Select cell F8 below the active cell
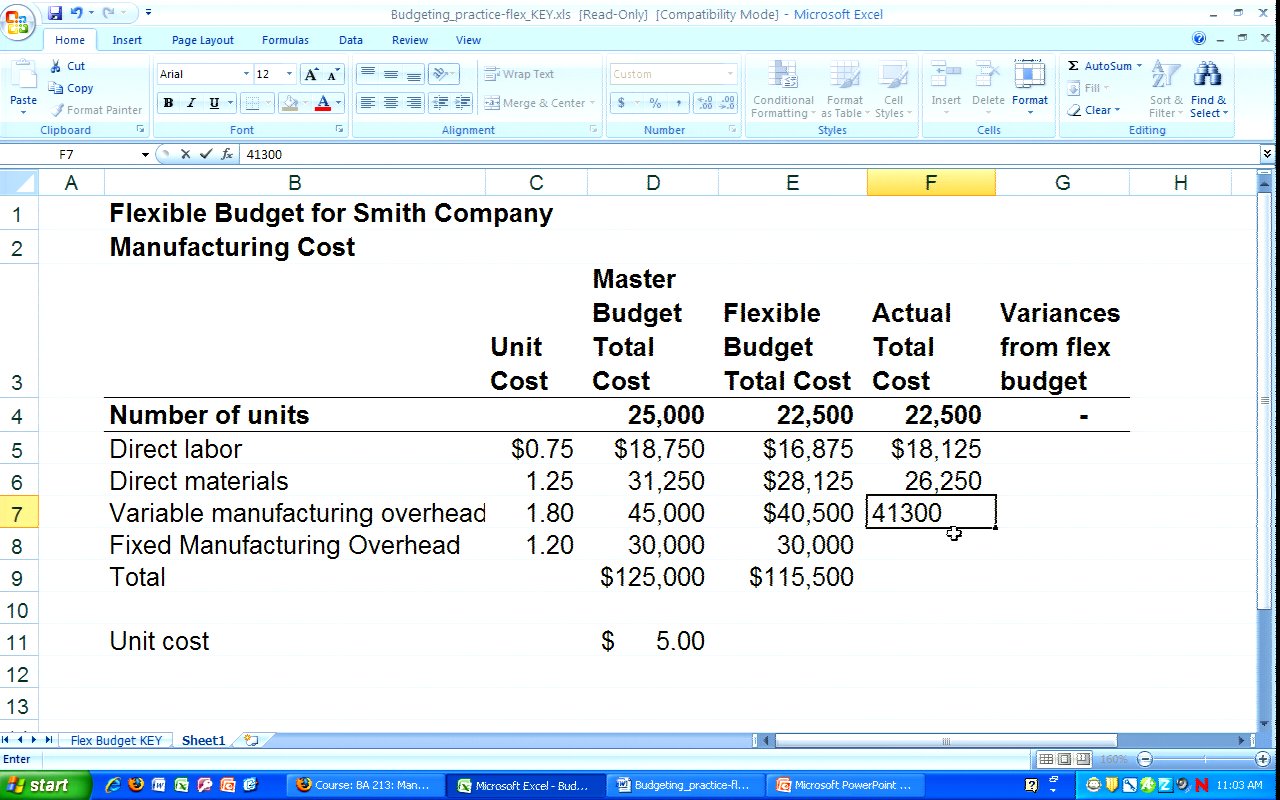Viewport: 1280px width, 800px height. point(930,545)
